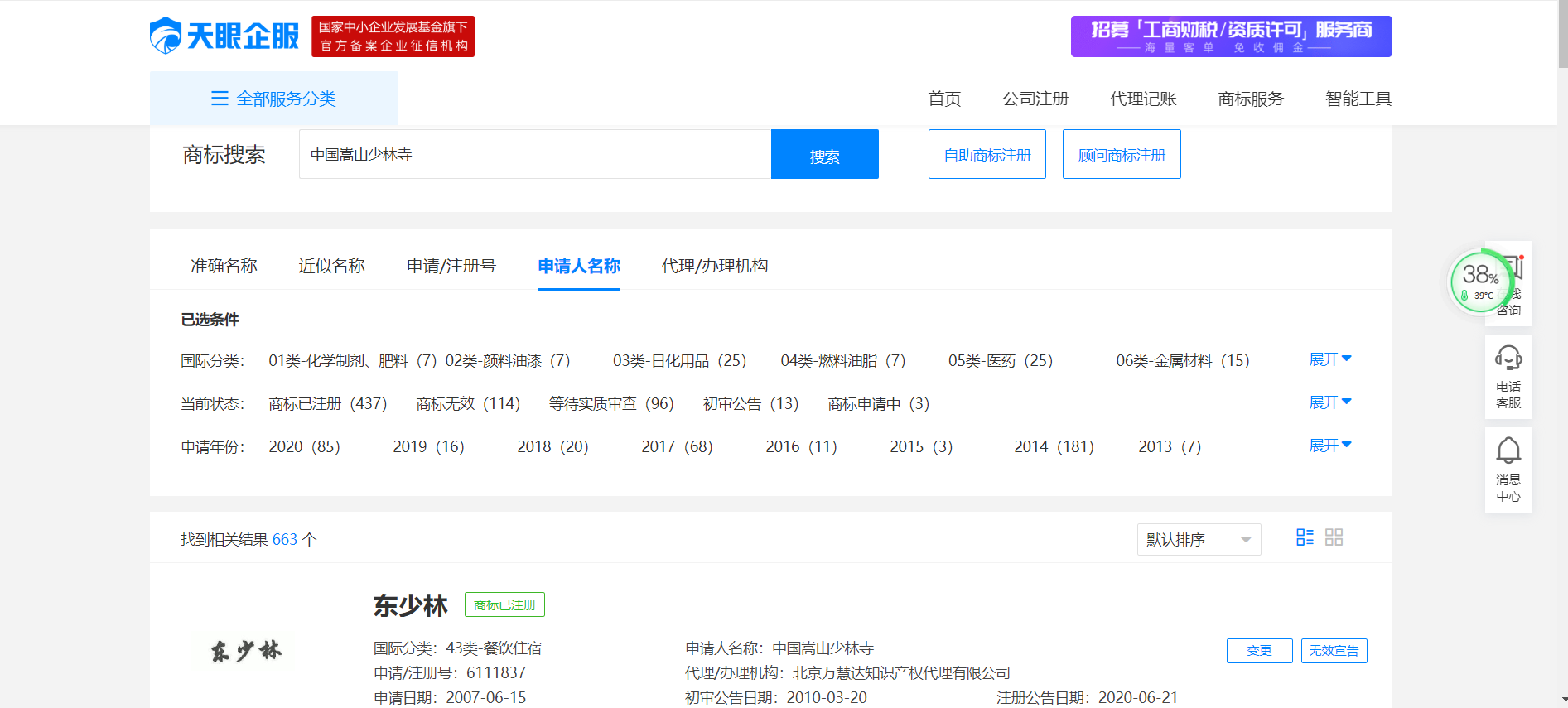Viewport: 1568px width, 708px height.
Task: Click the 顾问商标注册 button
Action: pos(1122,154)
